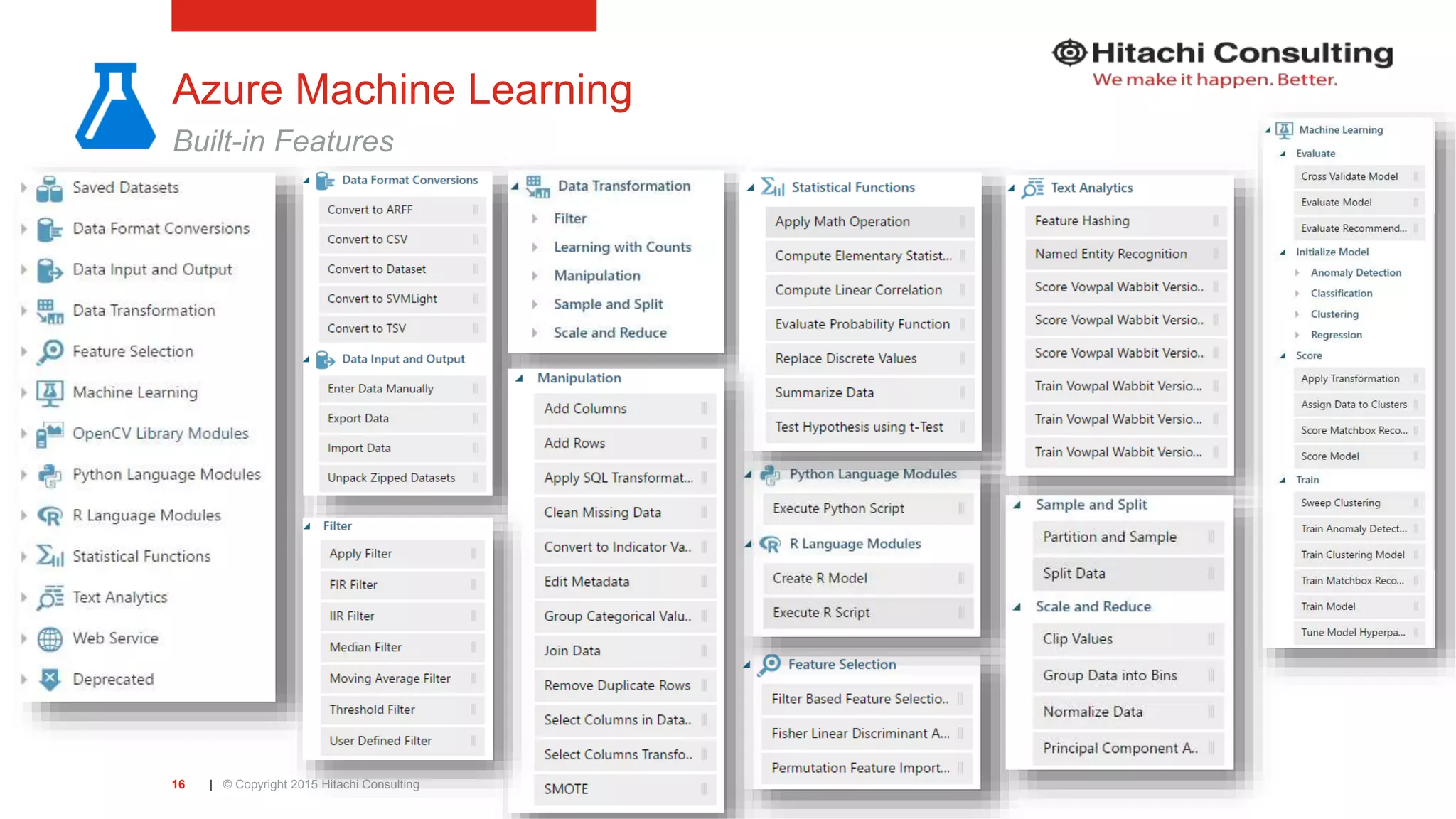Click the Statistical Functions sigma icon in left list
1456x819 pixels.
coord(50,557)
